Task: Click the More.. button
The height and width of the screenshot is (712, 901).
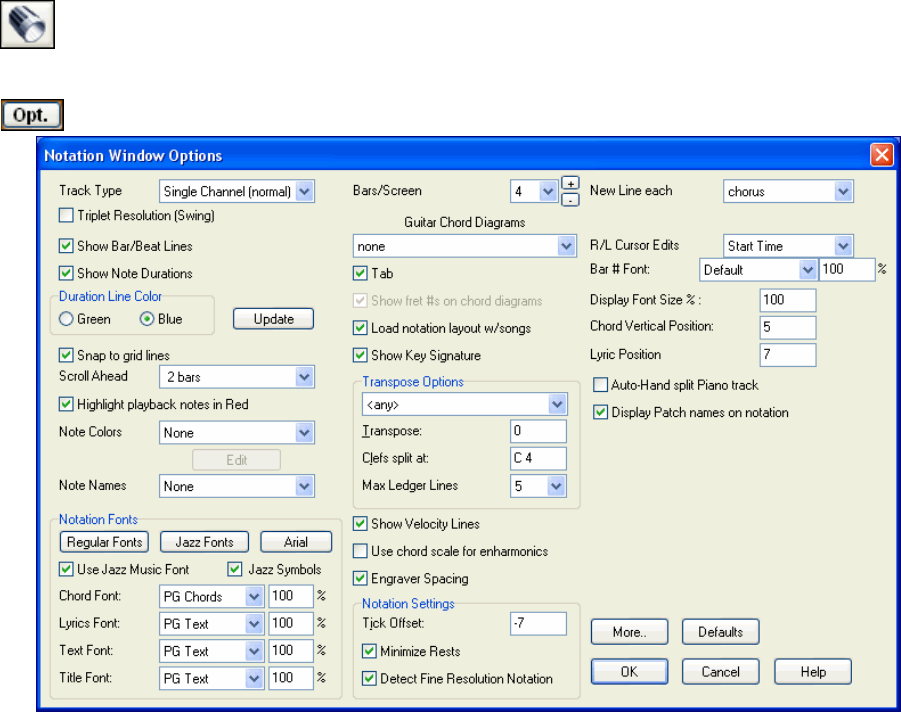Action: pyautogui.click(x=629, y=632)
